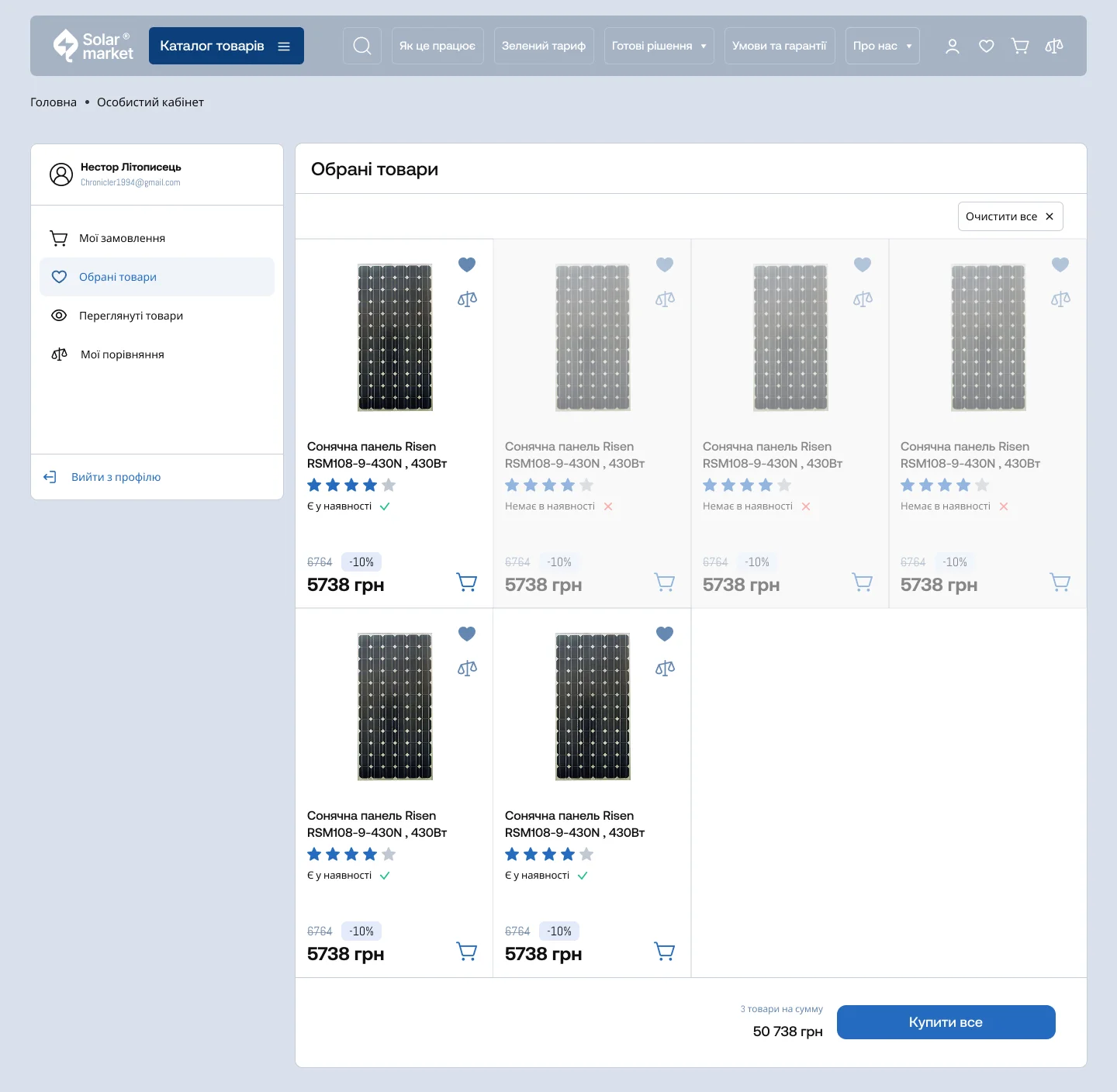Toggle heart on third top-row product
The height and width of the screenshot is (1092, 1117).
[x=863, y=264]
